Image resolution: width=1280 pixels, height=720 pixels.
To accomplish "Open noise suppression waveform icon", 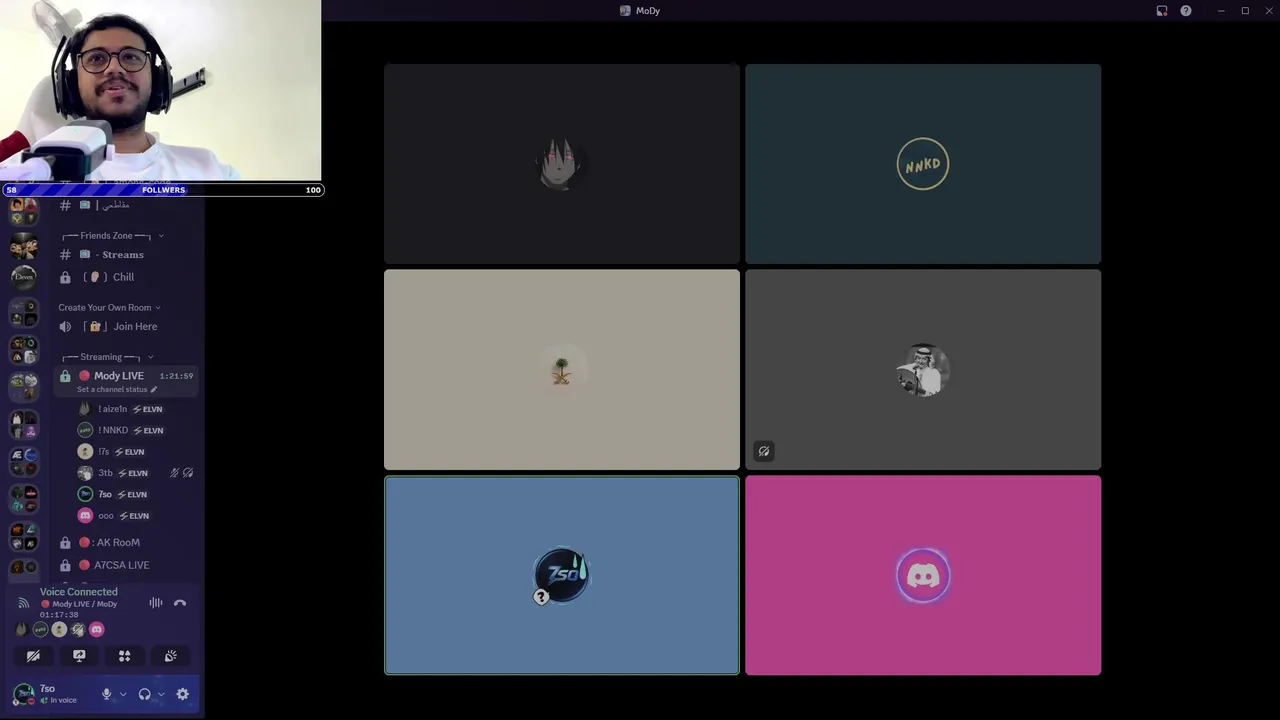I will click(x=156, y=603).
